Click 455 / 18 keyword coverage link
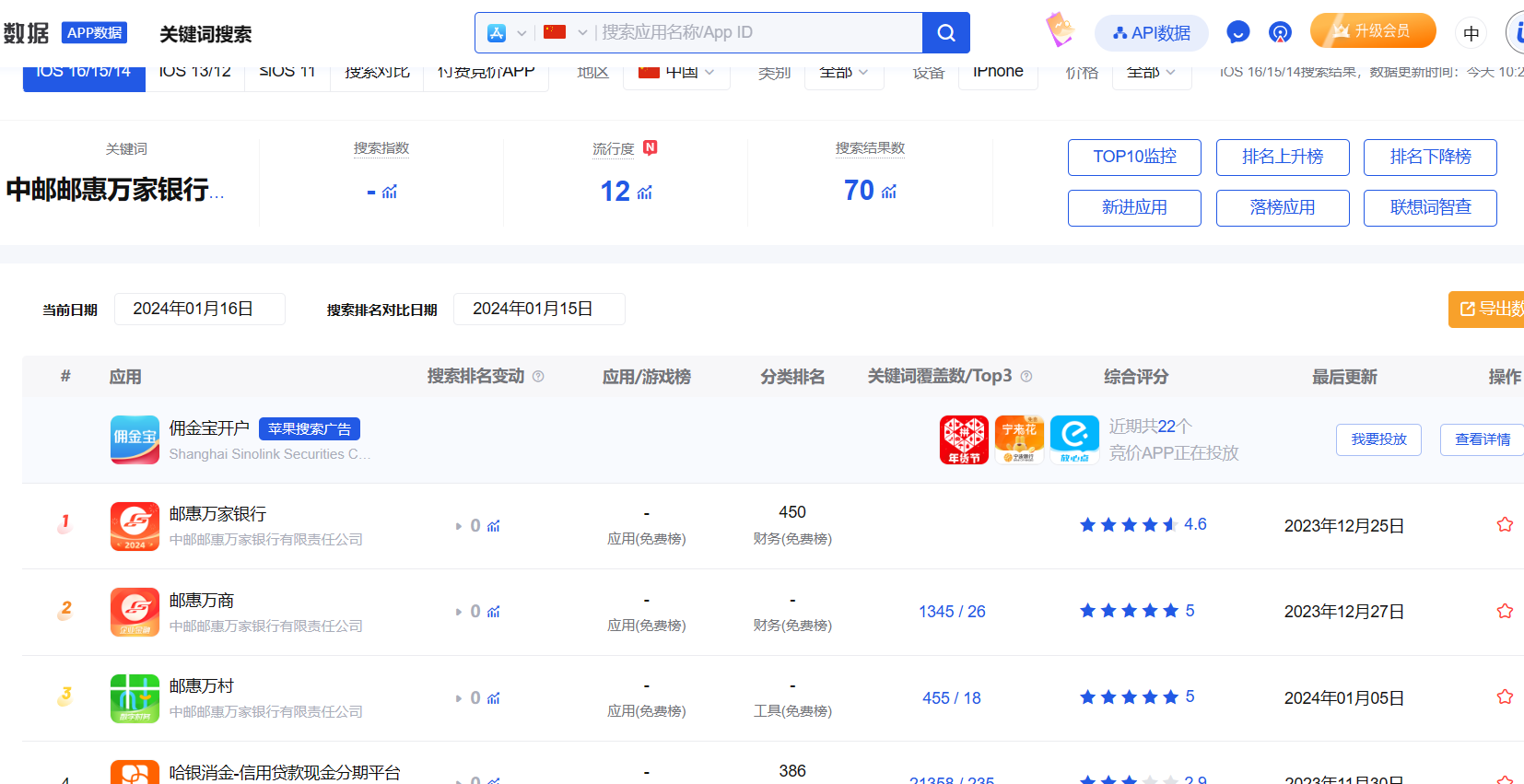Image resolution: width=1524 pixels, height=784 pixels. [952, 698]
